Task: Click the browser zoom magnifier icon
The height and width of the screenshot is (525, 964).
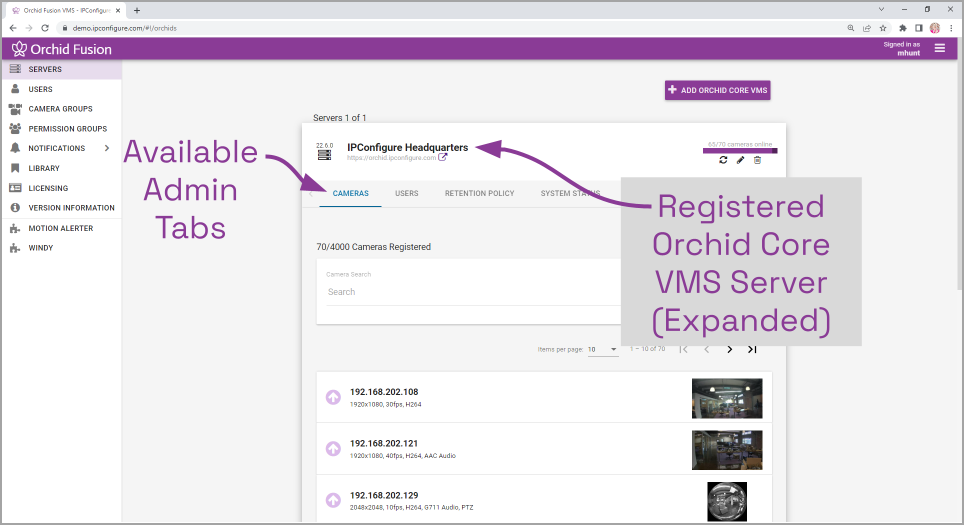Action: [x=851, y=28]
